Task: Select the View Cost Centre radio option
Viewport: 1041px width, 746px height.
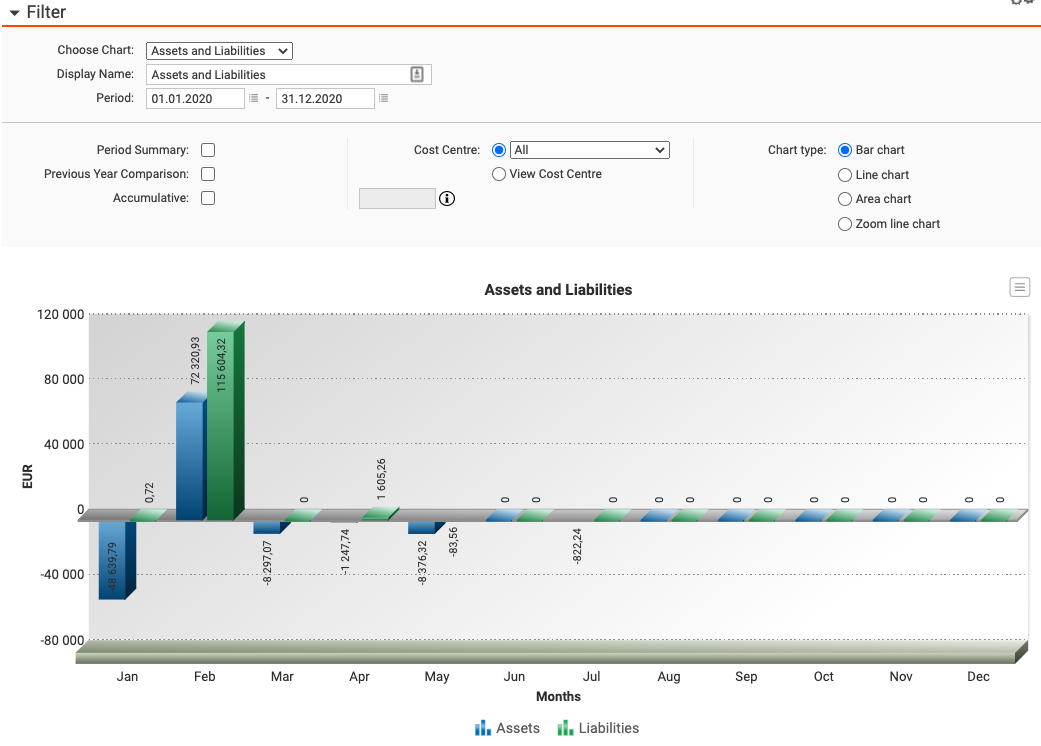Action: pyautogui.click(x=499, y=174)
